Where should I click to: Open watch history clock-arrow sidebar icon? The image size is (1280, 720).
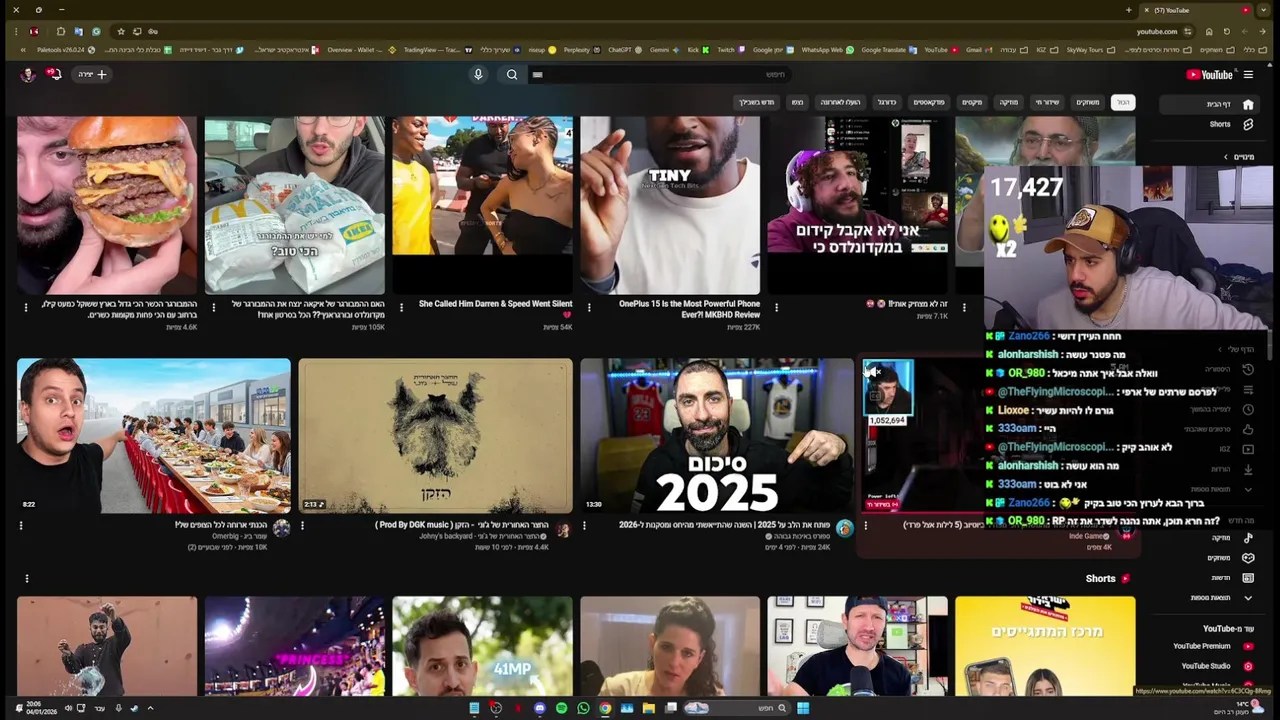click(1248, 369)
